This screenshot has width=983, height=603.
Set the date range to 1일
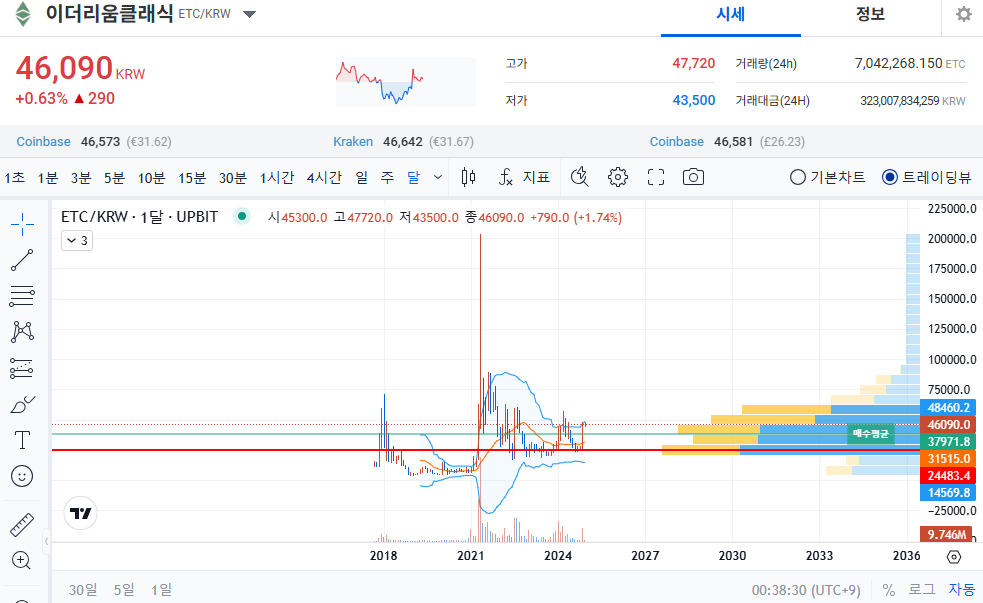(x=161, y=590)
